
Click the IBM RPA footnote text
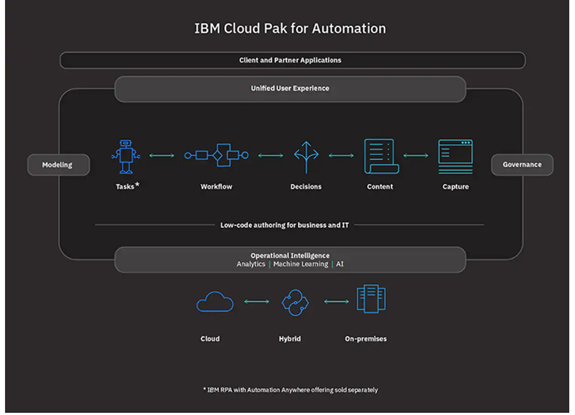pyautogui.click(x=290, y=390)
